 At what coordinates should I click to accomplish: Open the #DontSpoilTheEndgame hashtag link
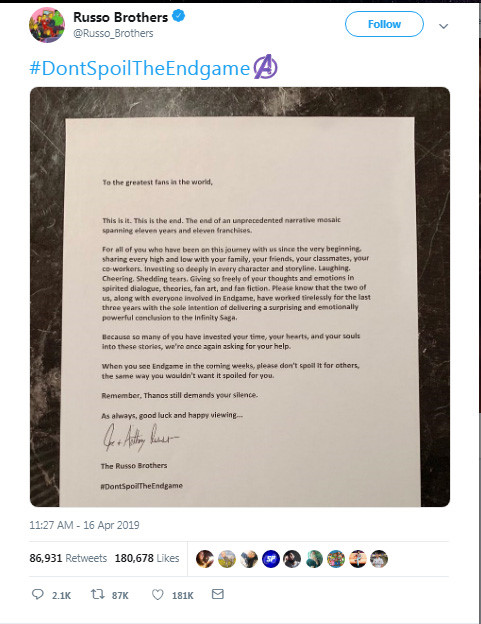click(140, 68)
